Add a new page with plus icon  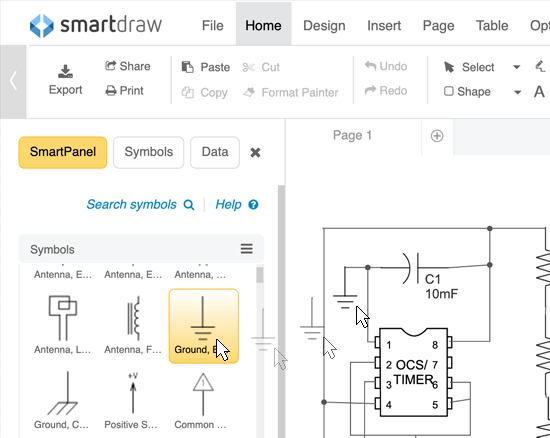pos(437,136)
